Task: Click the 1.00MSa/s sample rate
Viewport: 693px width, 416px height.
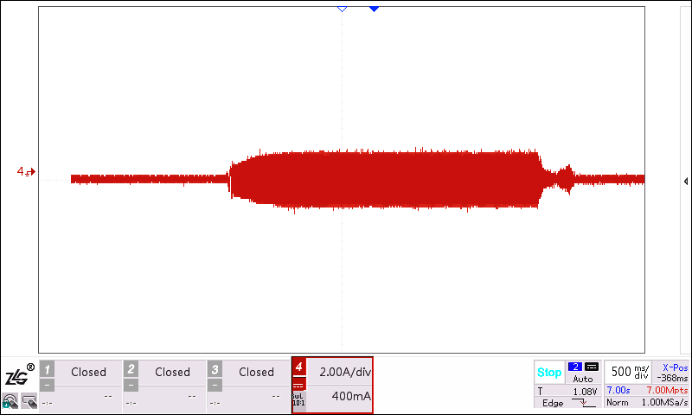Action: (x=665, y=403)
